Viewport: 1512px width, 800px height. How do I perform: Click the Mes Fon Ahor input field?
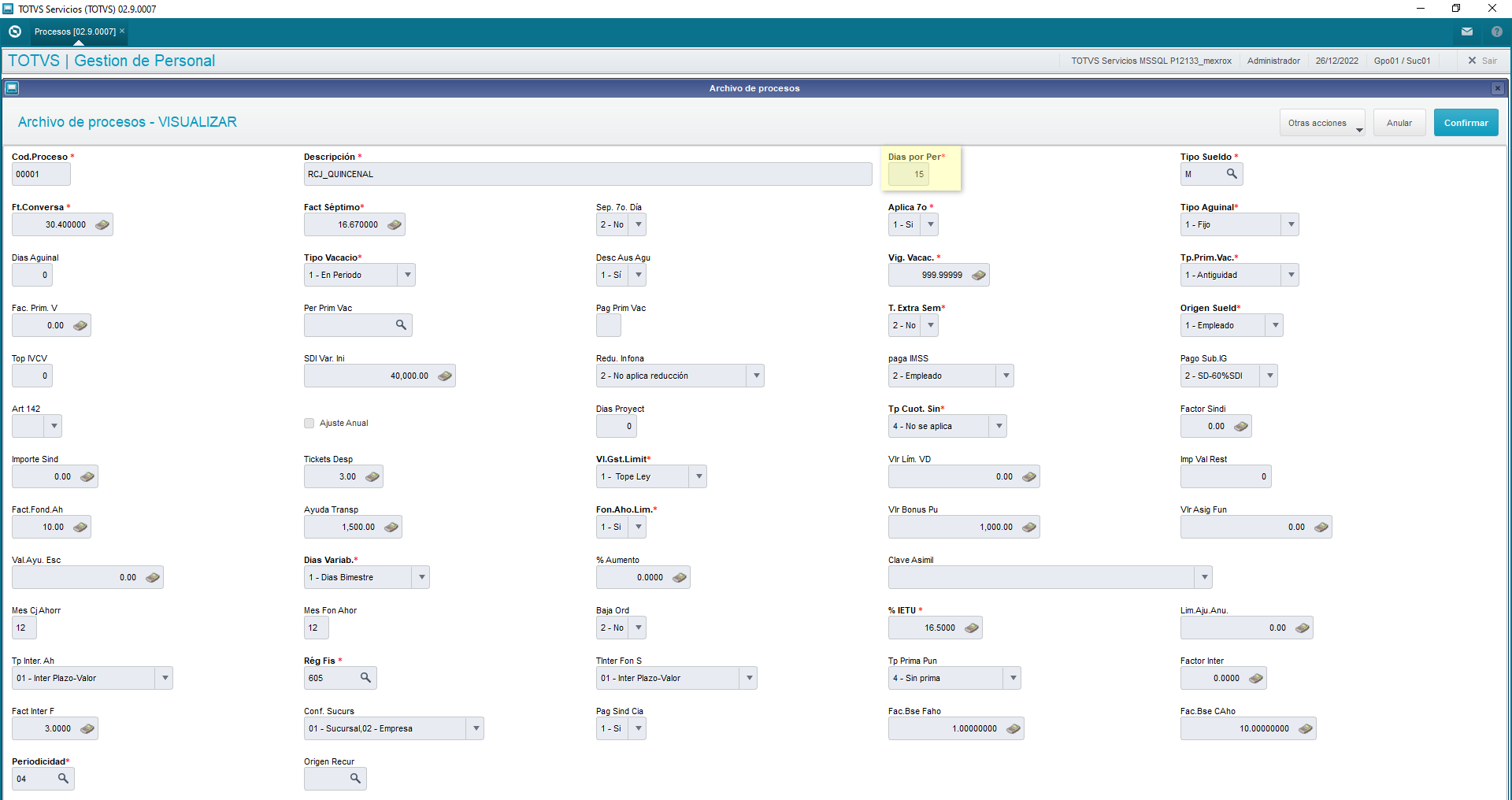point(316,628)
